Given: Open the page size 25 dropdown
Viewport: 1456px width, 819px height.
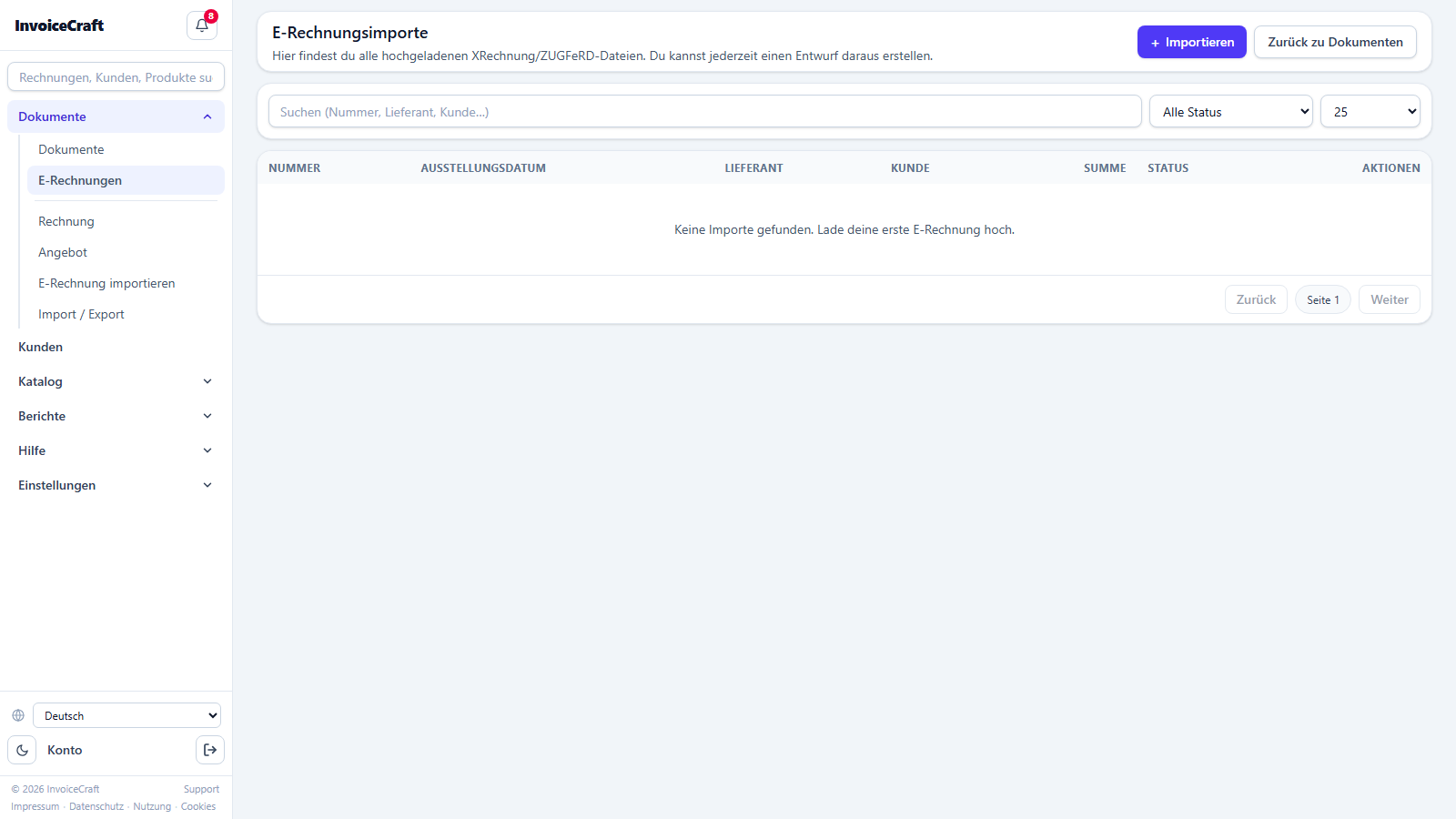Looking at the screenshot, I should (x=1370, y=111).
